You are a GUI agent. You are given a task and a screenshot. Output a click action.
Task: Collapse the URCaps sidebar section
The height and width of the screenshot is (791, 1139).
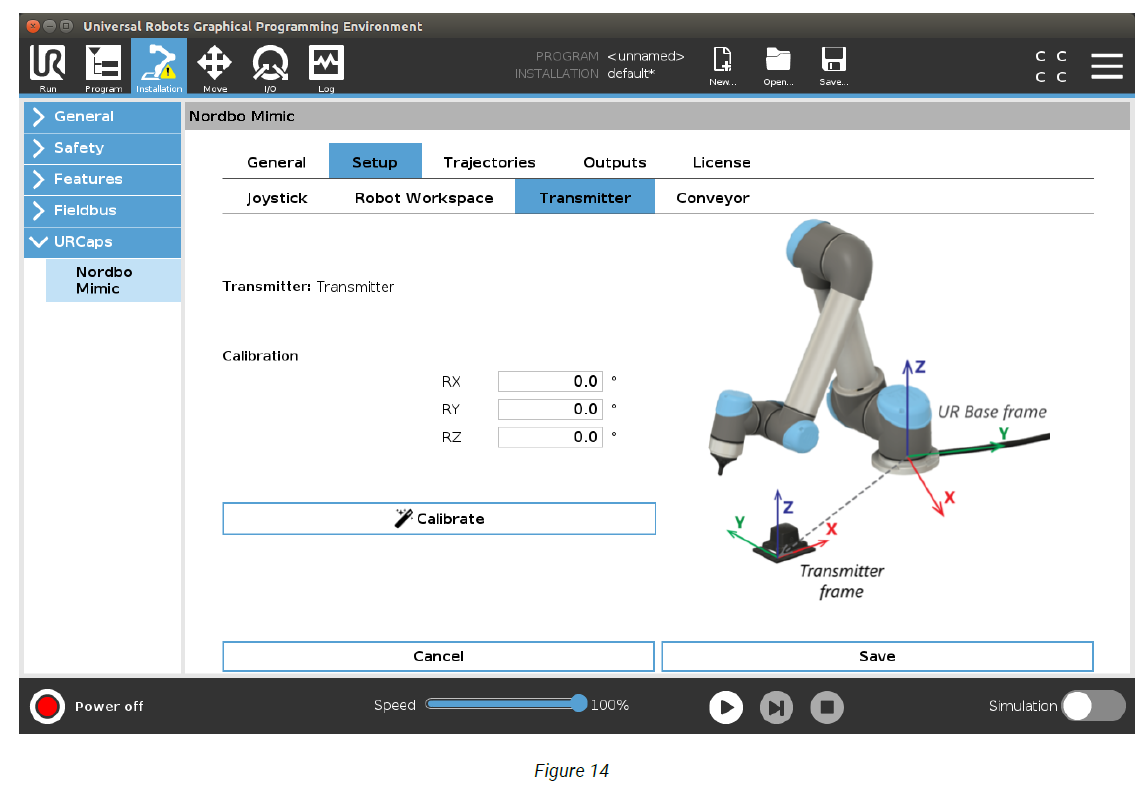[102, 242]
